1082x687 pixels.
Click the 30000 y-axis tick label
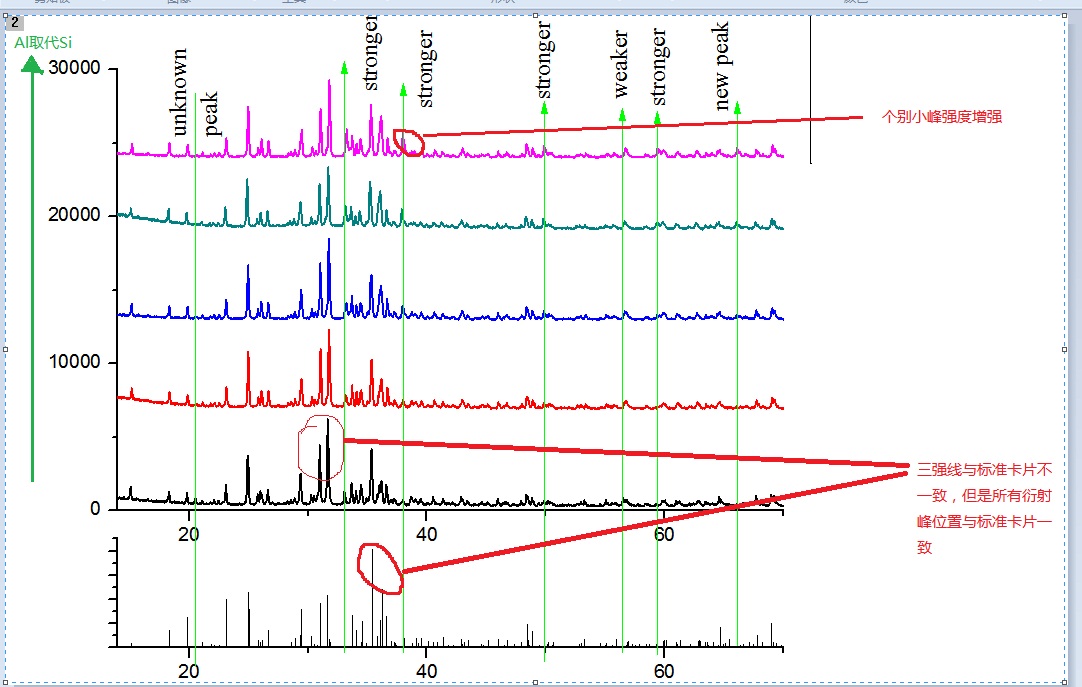click(74, 68)
